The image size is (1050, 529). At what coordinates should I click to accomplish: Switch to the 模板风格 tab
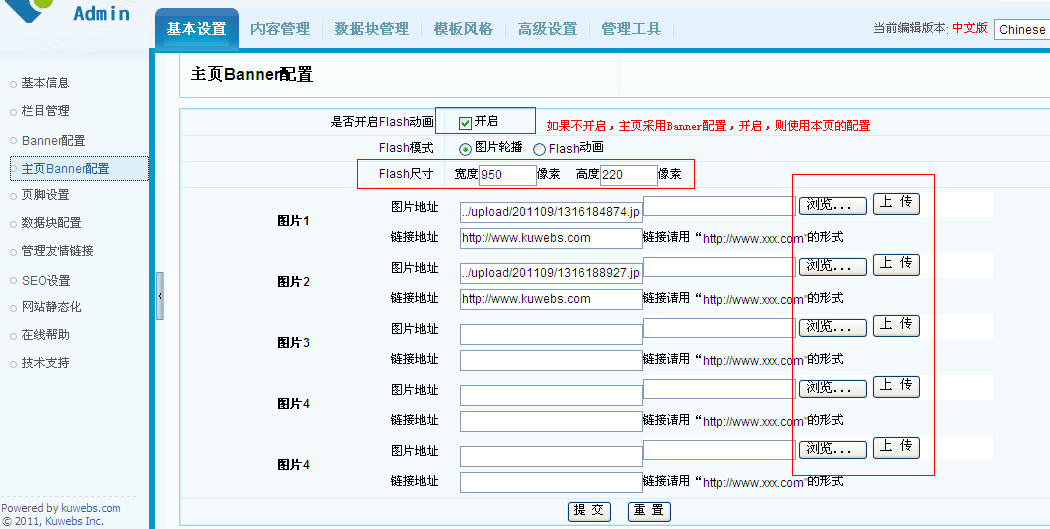(x=463, y=29)
